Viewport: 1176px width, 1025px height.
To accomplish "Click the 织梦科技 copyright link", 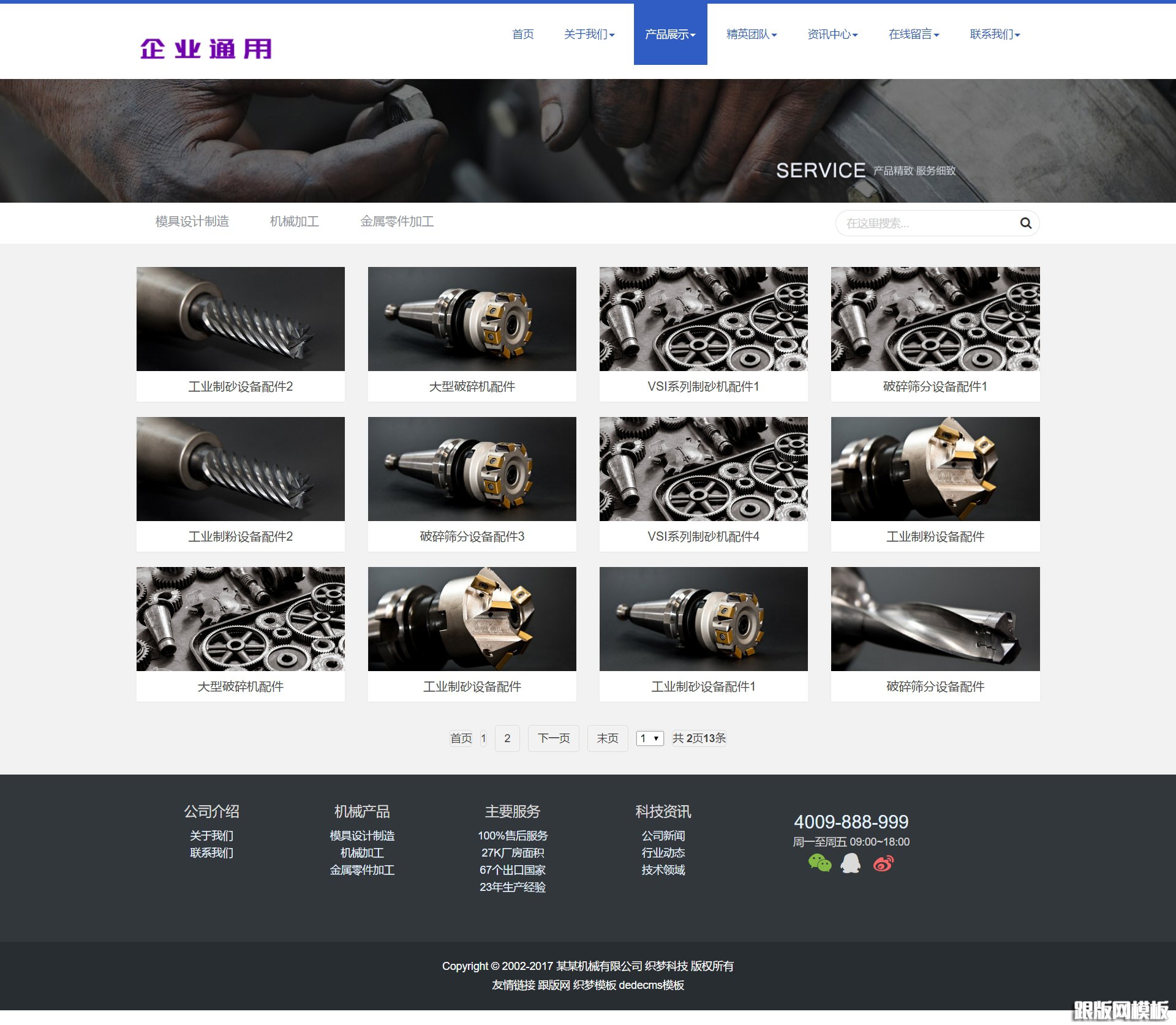I will tap(666, 966).
